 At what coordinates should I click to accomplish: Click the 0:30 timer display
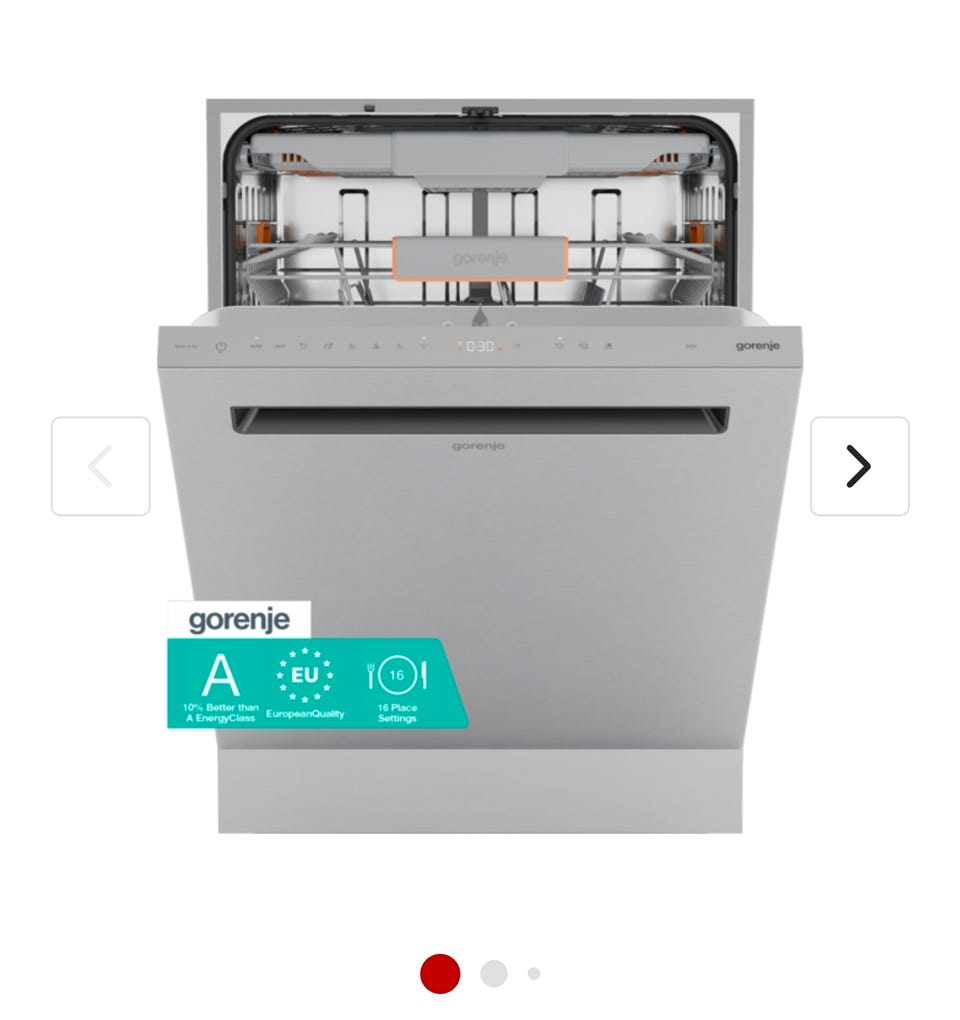click(x=480, y=347)
